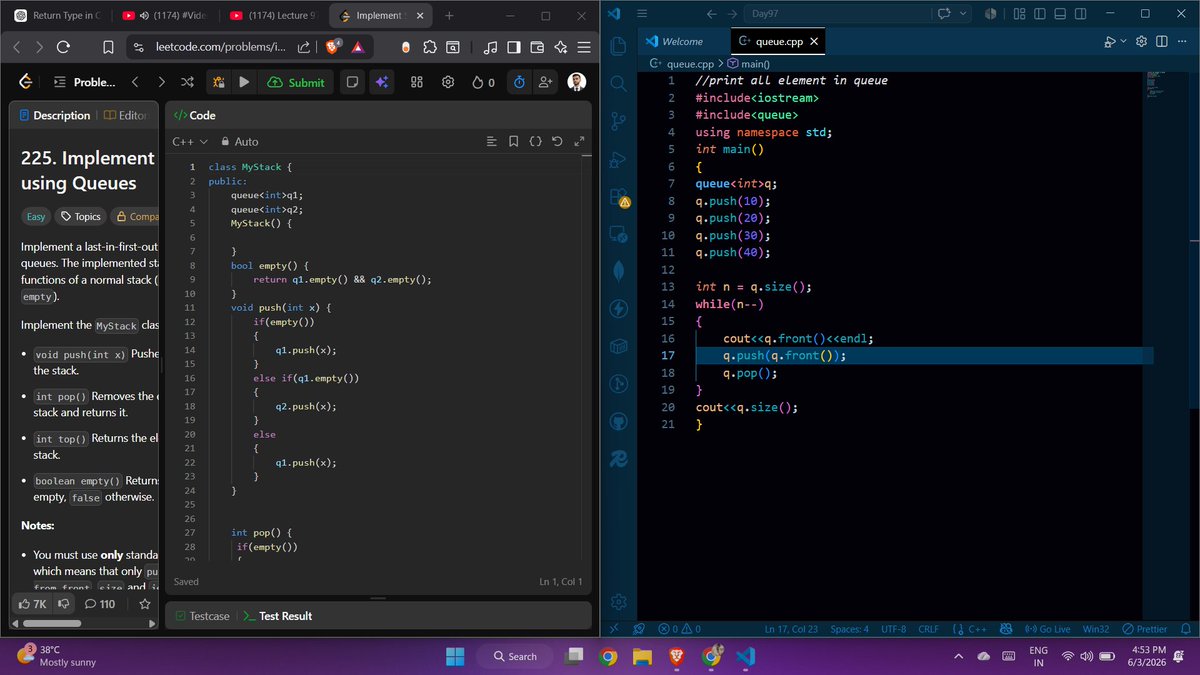Select CRLF end-of-line sequence in status bar

click(928, 629)
